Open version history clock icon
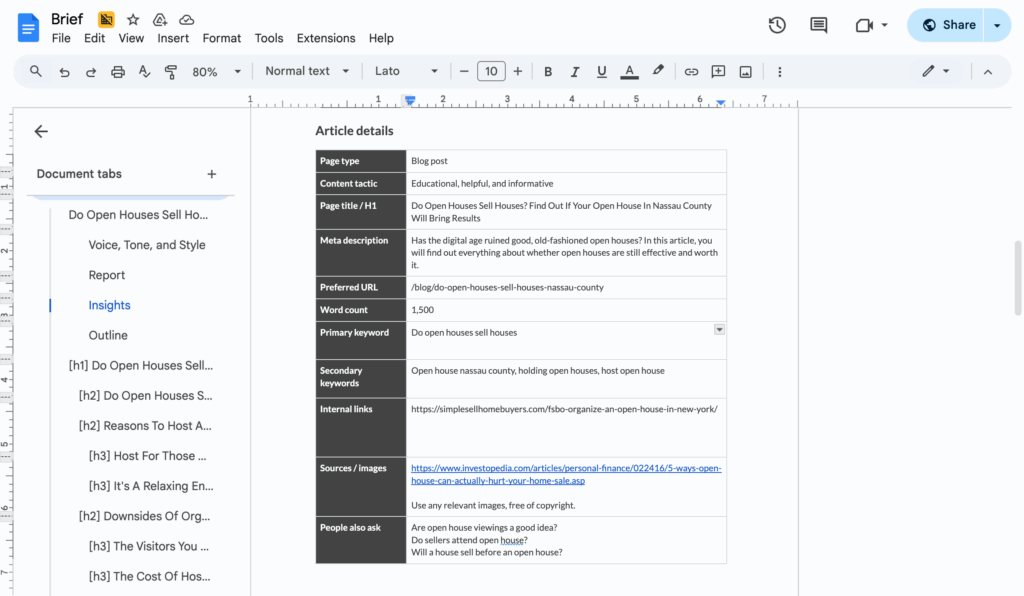 (777, 25)
